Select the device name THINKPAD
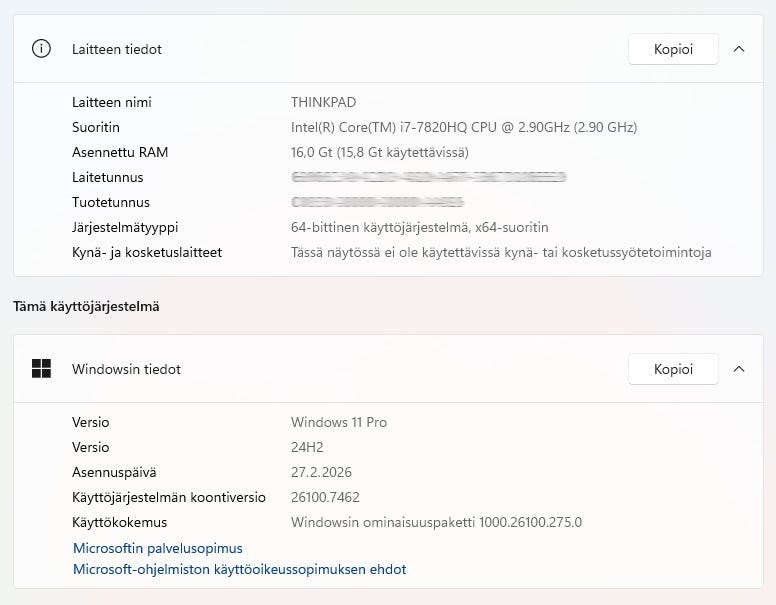Viewport: 776px width, 605px height. coord(323,102)
